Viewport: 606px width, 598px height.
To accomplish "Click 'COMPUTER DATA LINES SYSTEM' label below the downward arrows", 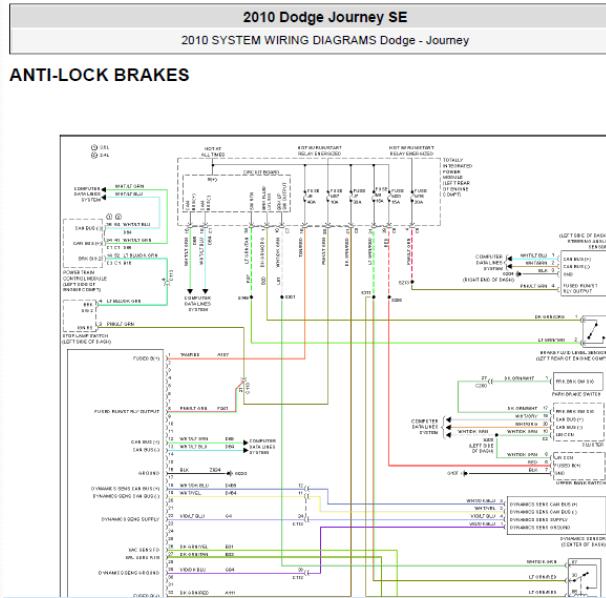I will point(197,304).
